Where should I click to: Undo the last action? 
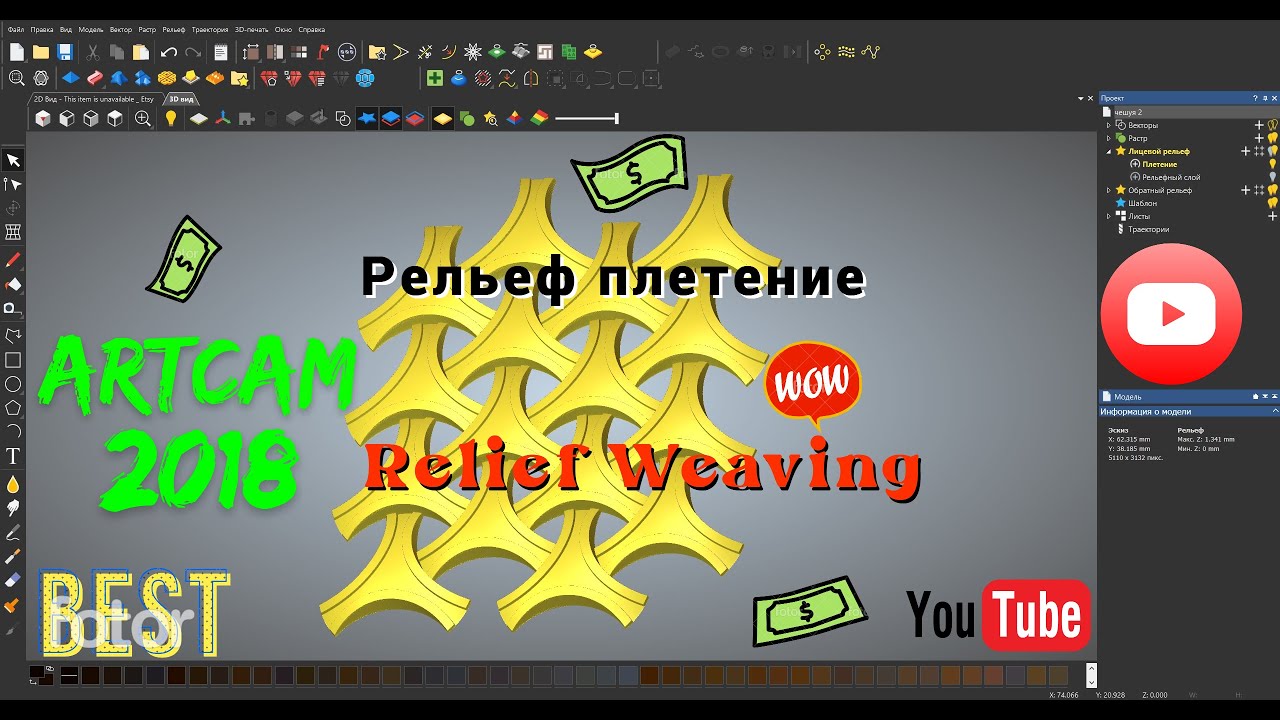pyautogui.click(x=168, y=52)
